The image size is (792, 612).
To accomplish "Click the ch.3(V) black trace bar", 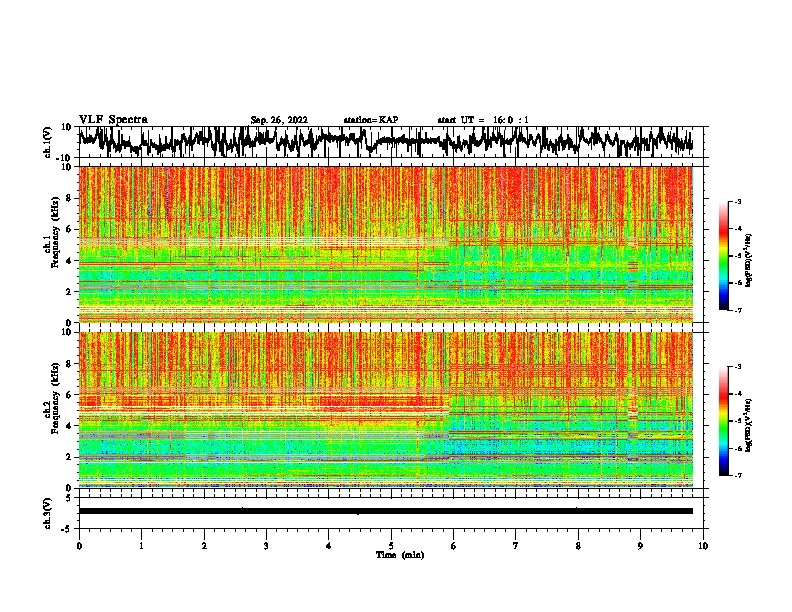I will click(x=386, y=511).
